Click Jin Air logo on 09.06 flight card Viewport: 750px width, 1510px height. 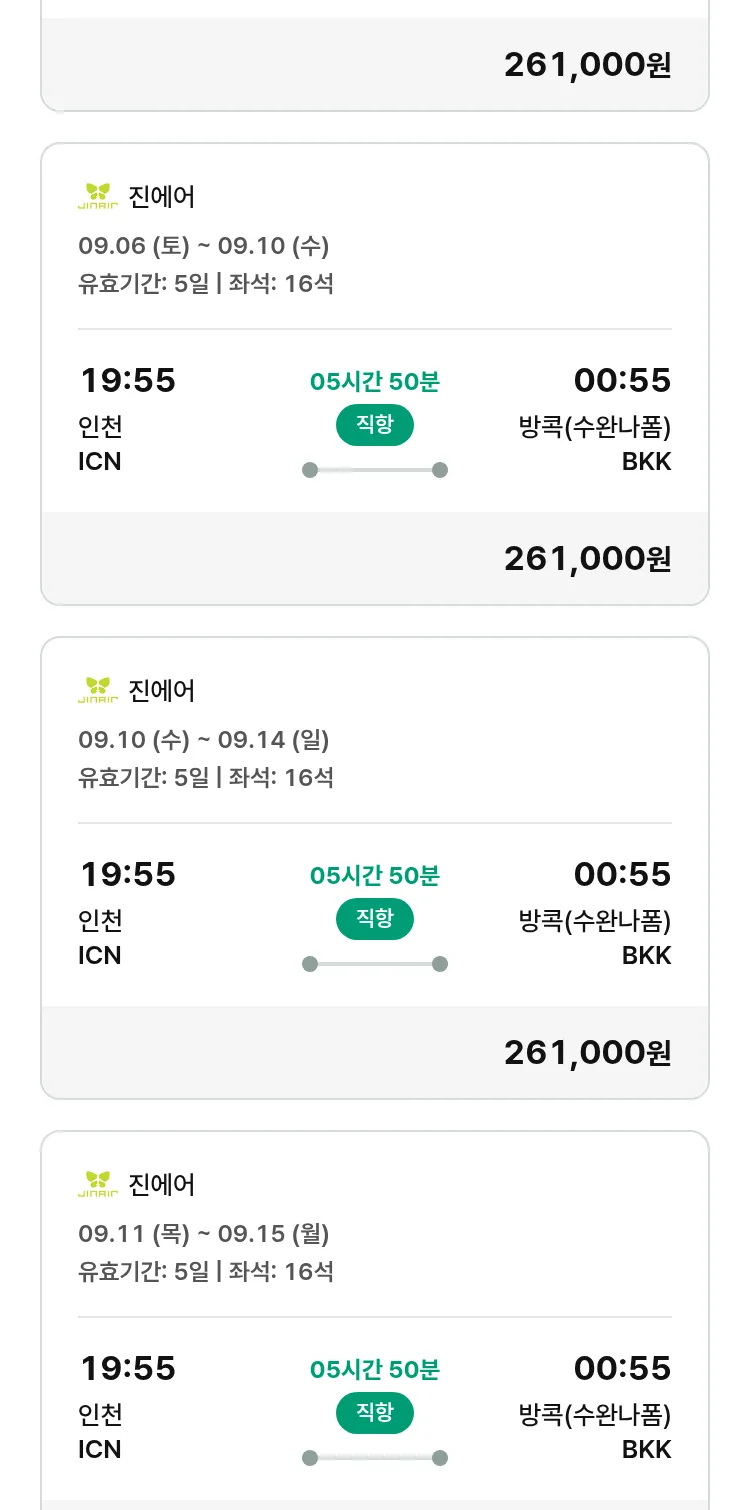tap(98, 196)
